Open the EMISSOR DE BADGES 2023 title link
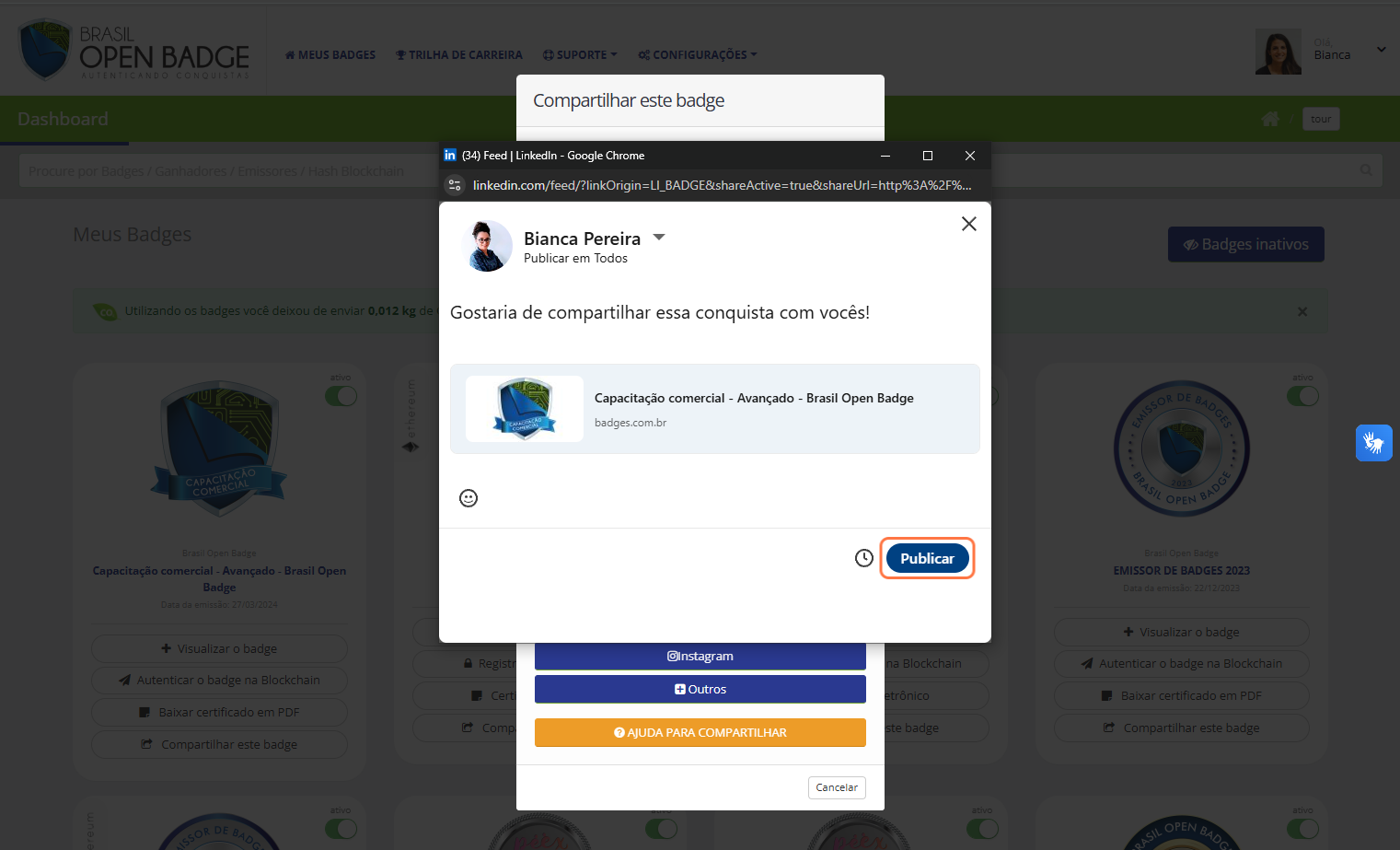The image size is (1400, 850). pyautogui.click(x=1182, y=570)
